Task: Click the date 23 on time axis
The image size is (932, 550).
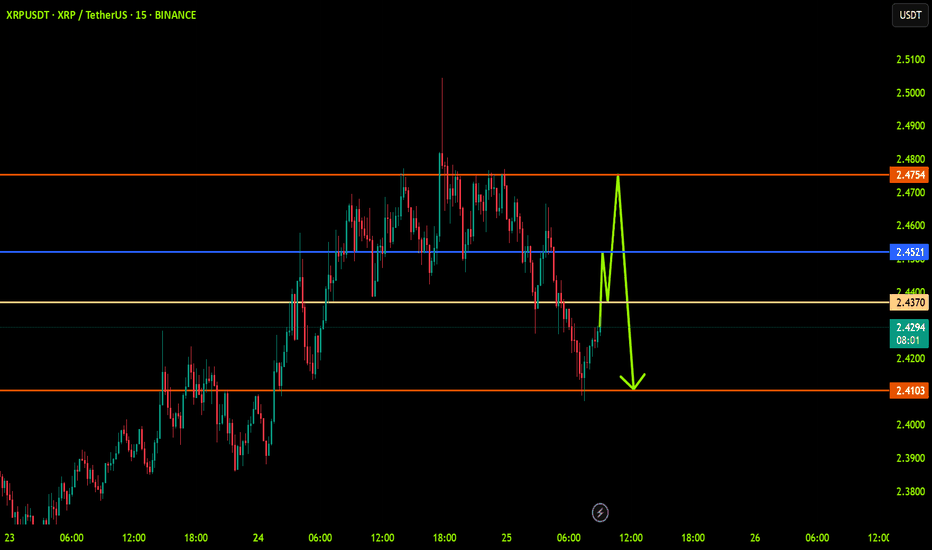Action: coord(10,538)
